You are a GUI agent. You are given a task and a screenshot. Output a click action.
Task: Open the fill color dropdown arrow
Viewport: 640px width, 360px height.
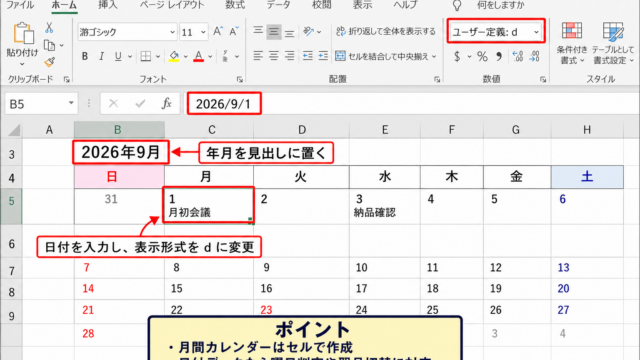tap(185, 56)
